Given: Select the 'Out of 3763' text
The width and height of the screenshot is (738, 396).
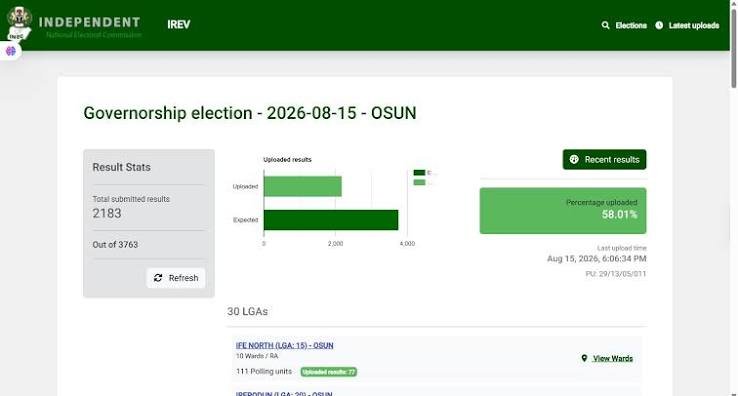Looking at the screenshot, I should pyautogui.click(x=115, y=244).
